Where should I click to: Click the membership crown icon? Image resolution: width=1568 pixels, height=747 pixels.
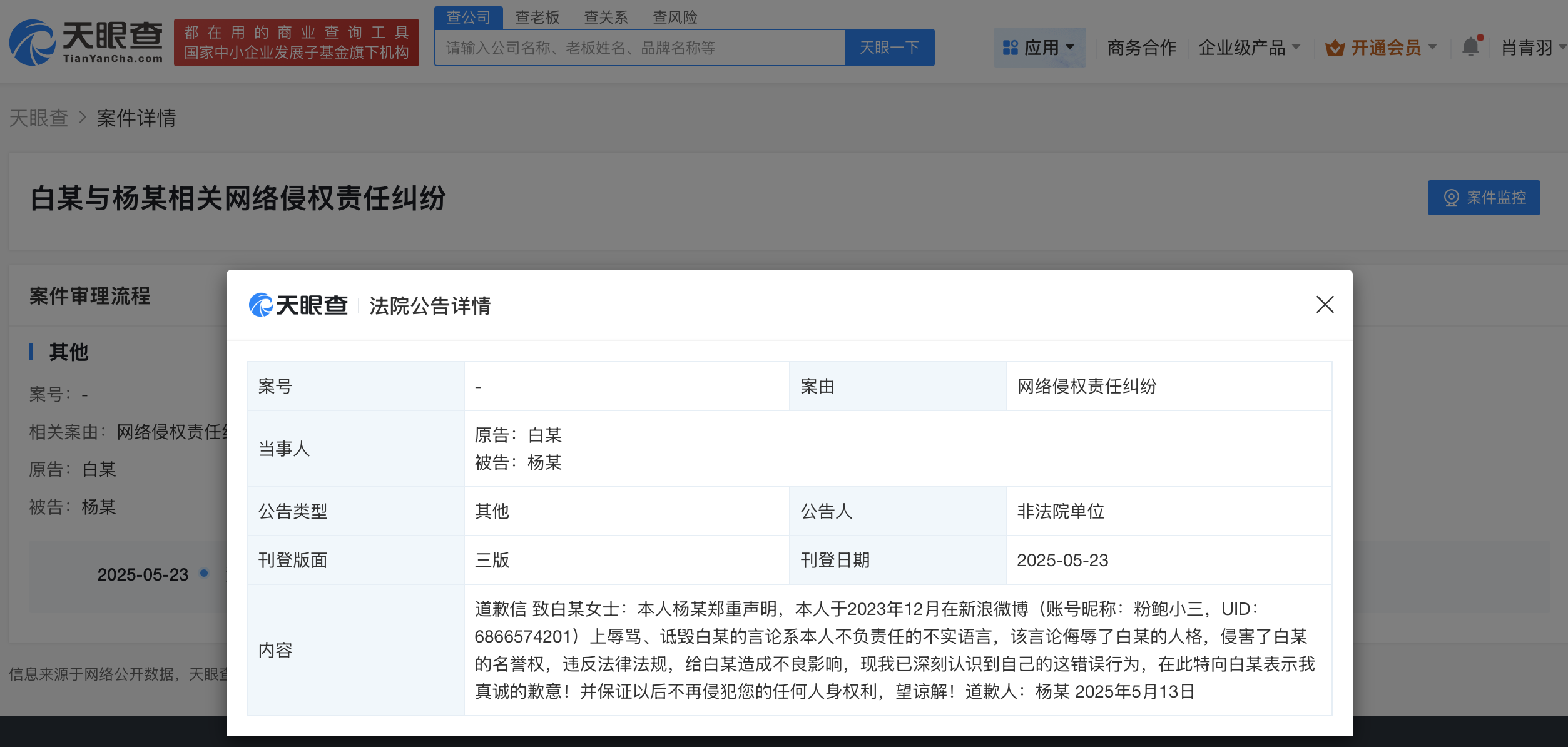tap(1335, 48)
